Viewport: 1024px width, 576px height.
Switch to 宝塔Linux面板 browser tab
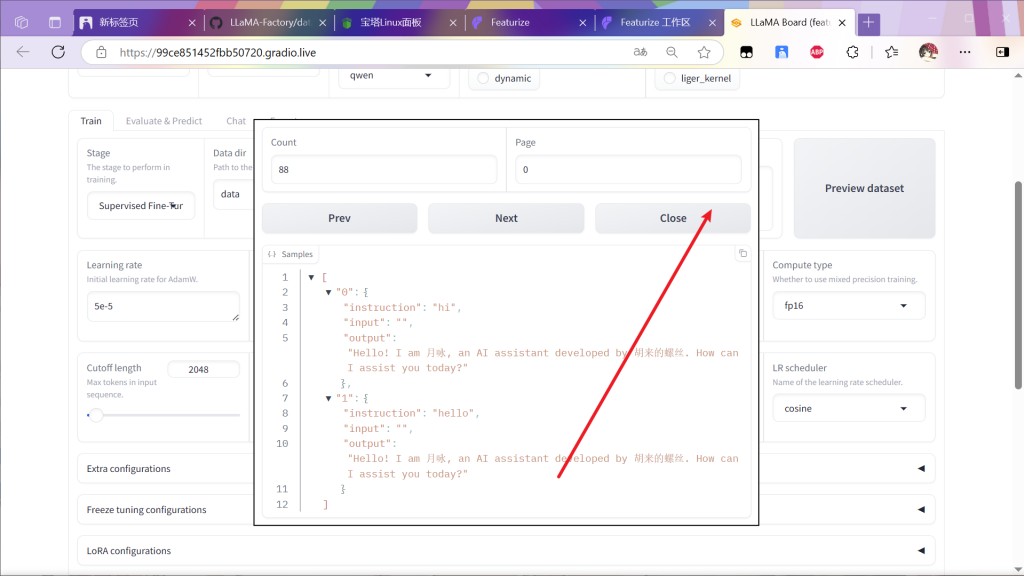[398, 23]
